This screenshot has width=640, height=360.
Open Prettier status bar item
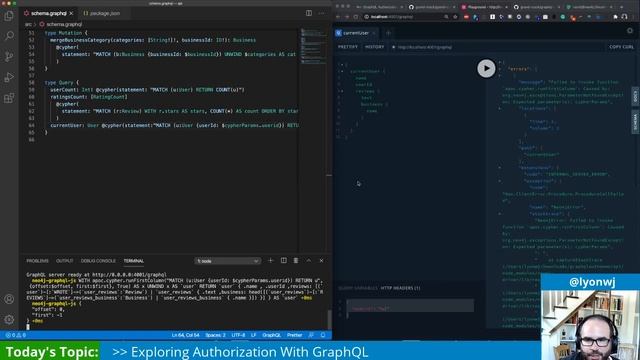[294, 335]
